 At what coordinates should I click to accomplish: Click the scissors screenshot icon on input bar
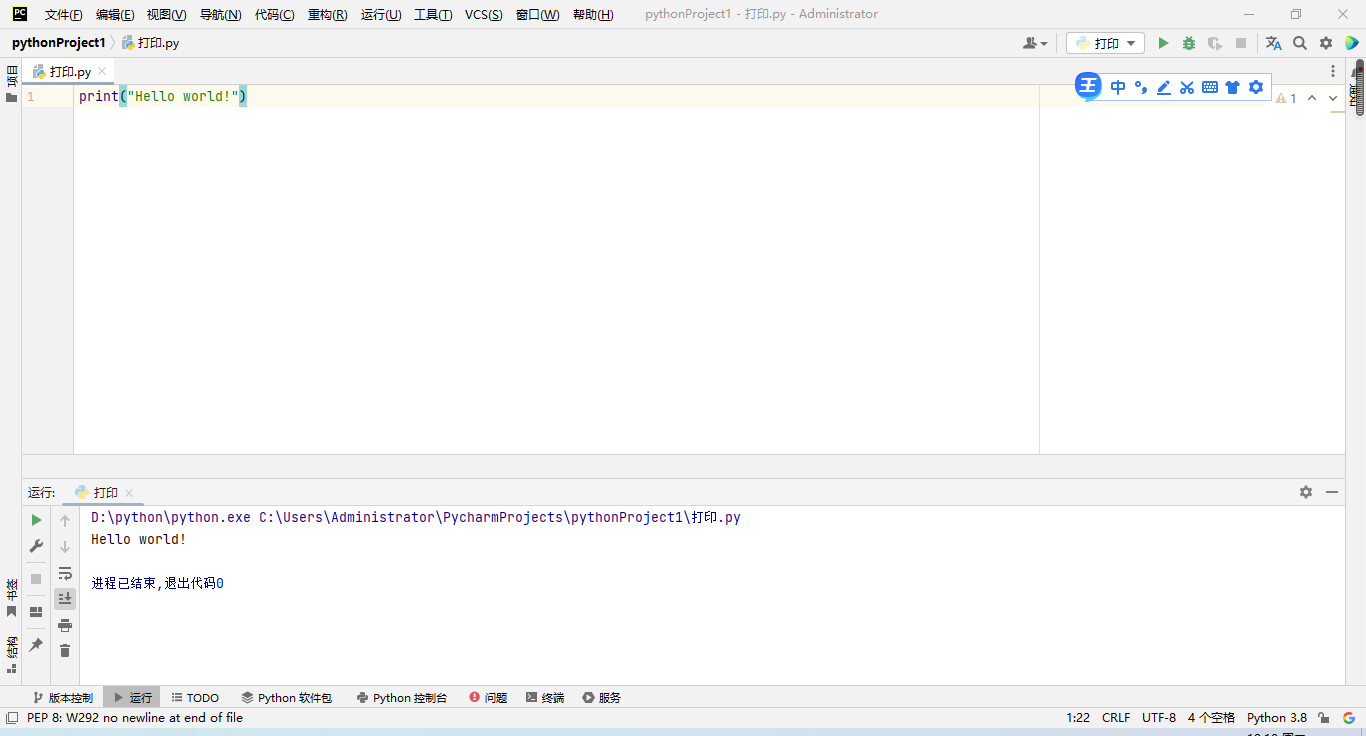pos(1187,87)
